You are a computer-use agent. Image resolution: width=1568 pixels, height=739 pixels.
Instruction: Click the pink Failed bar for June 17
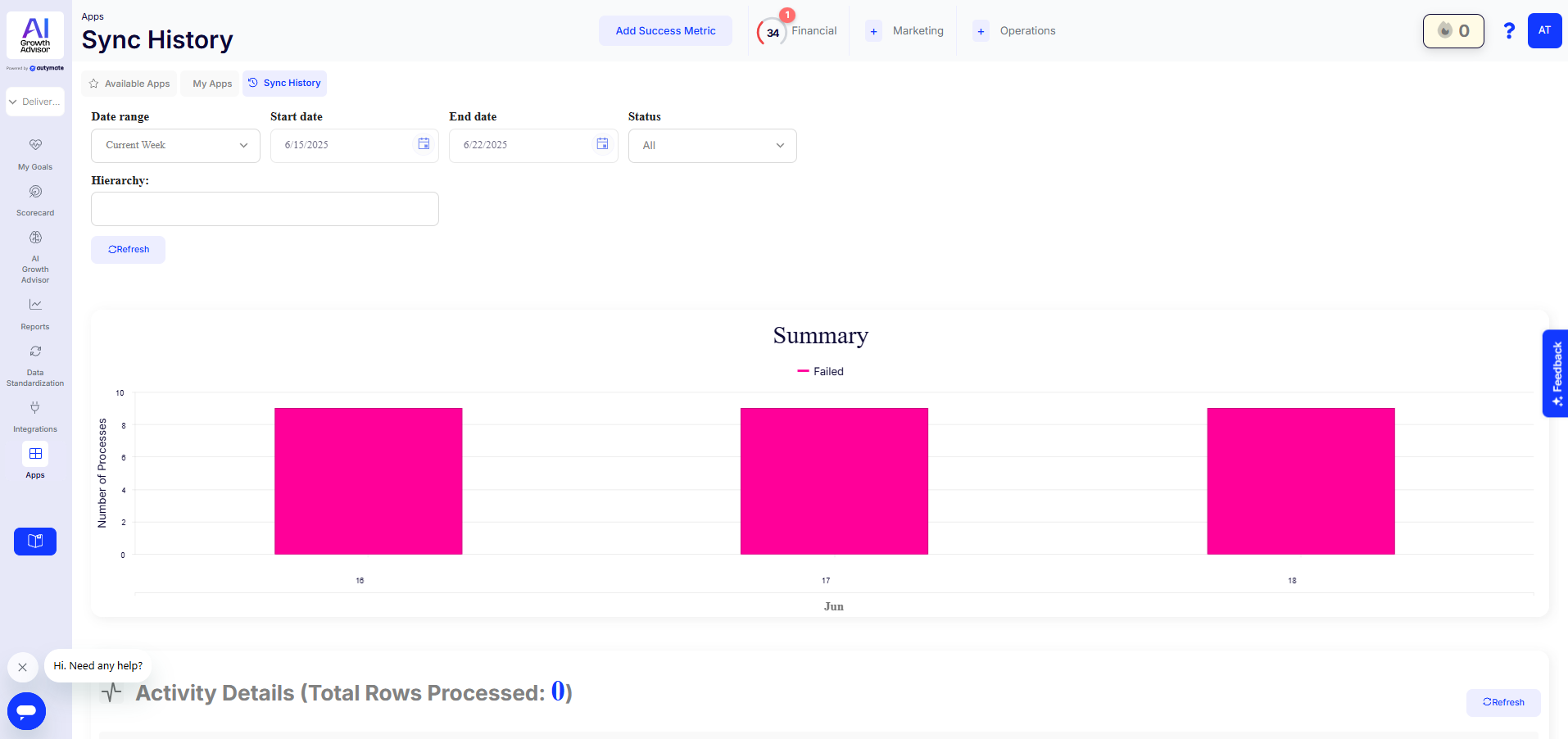(834, 481)
